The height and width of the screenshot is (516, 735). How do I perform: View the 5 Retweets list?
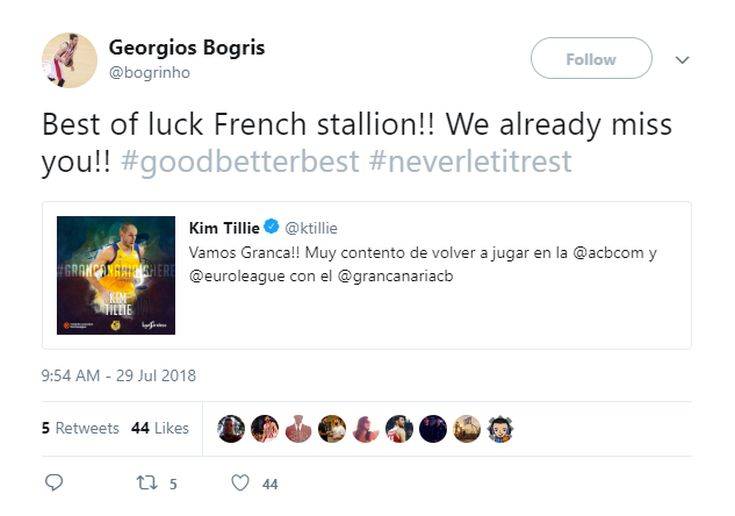point(80,428)
